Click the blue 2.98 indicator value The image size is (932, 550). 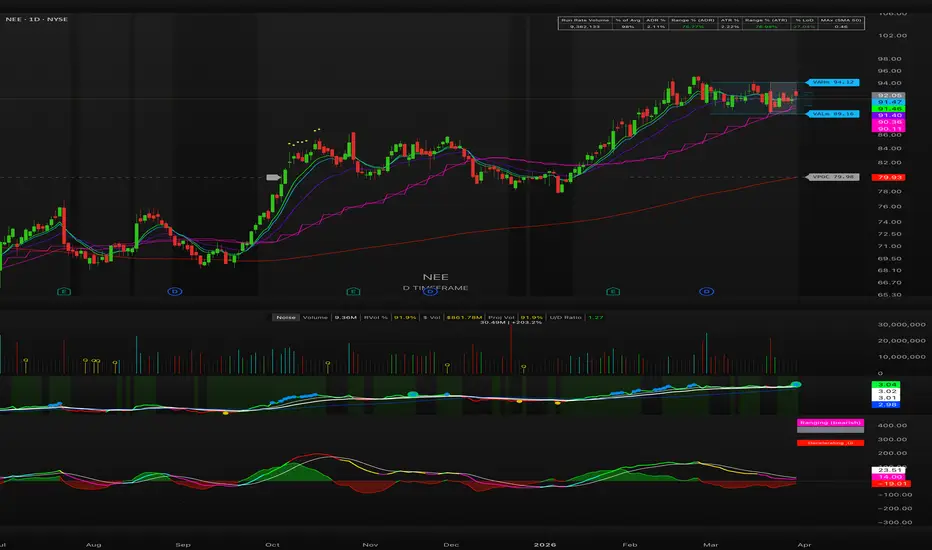tap(887, 405)
